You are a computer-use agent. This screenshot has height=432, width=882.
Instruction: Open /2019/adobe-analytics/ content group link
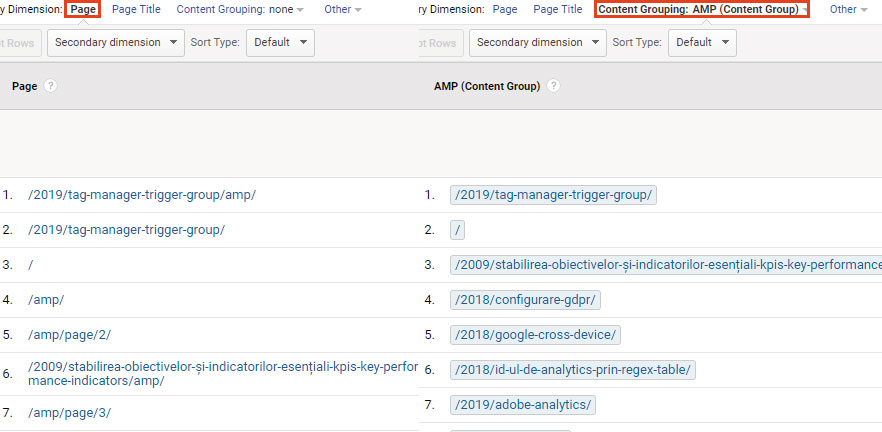click(x=523, y=404)
